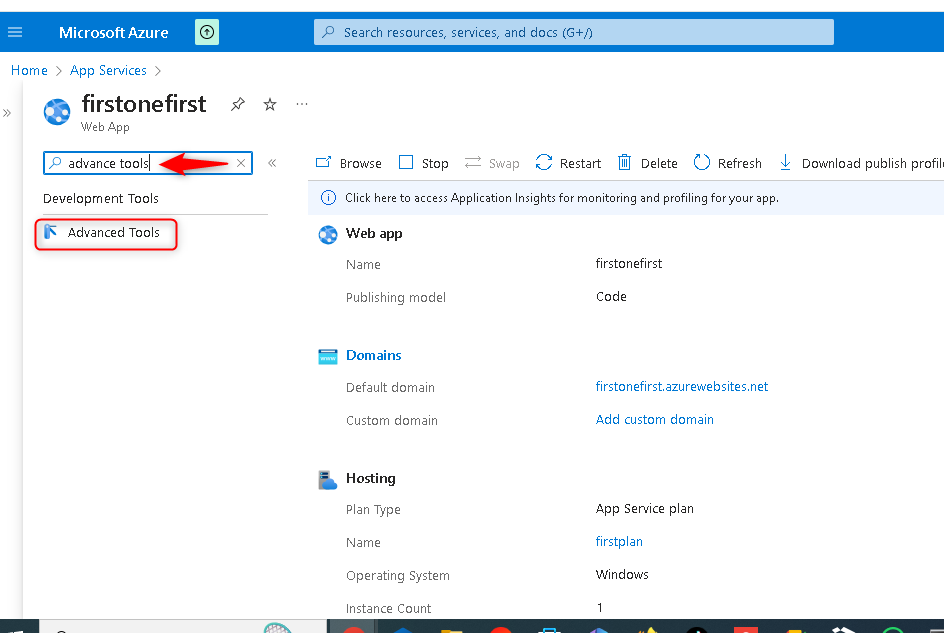Viewport: 944px width, 633px height.
Task: Go to Home breadcrumb
Action: tap(29, 70)
